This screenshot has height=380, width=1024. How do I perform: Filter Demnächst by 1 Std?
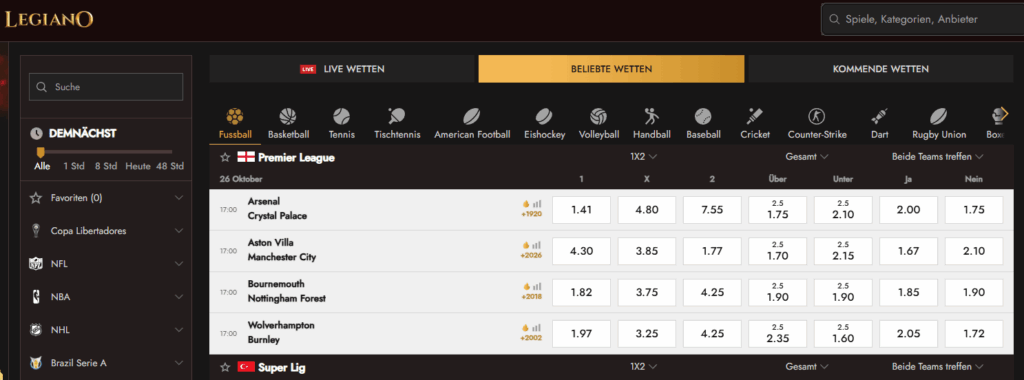[74, 166]
